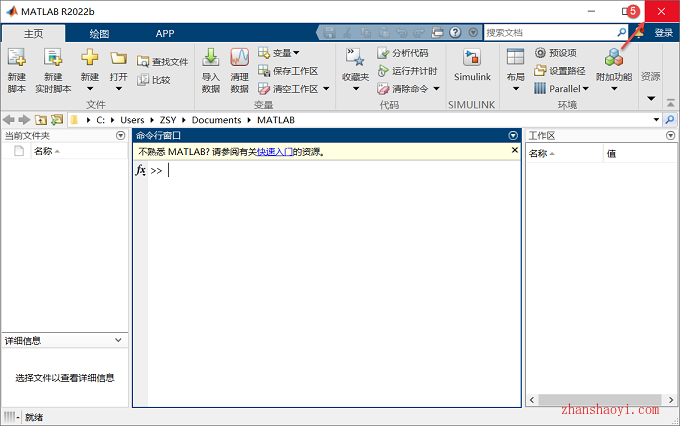Click the New Live Script (新建实时脚本) icon
Screen dimensions: 680x426
(x=53, y=58)
